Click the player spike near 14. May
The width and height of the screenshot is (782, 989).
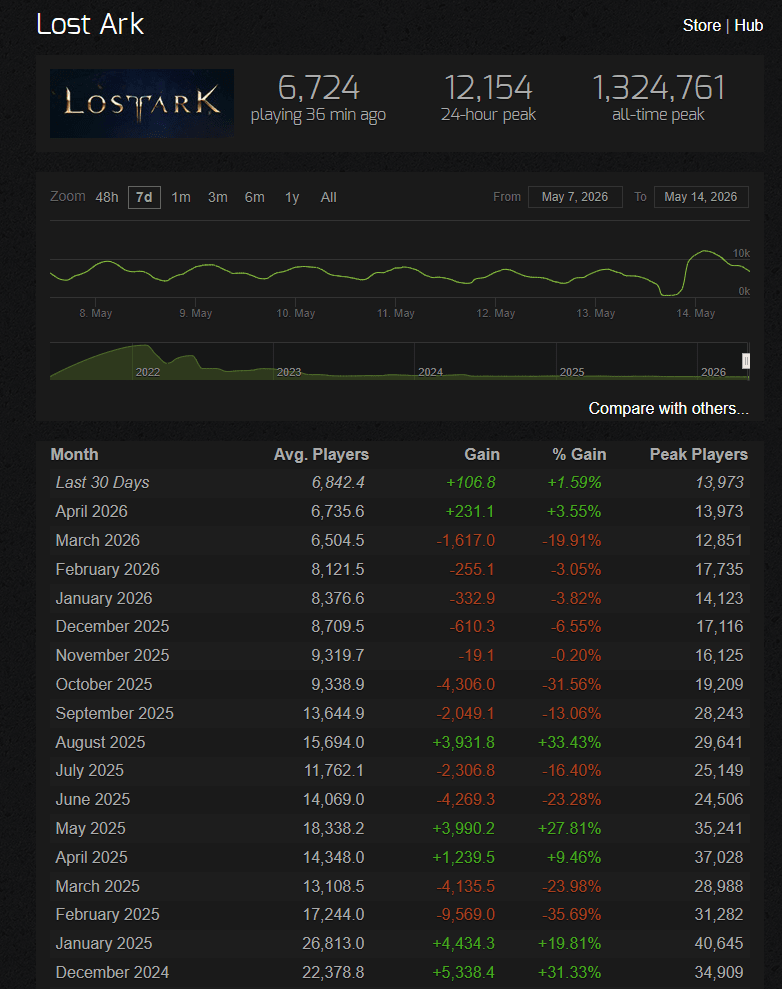pos(704,252)
